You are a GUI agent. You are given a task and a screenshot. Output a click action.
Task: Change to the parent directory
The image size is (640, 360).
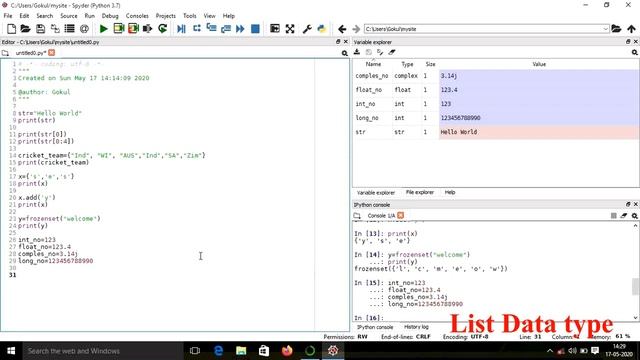click(x=631, y=29)
